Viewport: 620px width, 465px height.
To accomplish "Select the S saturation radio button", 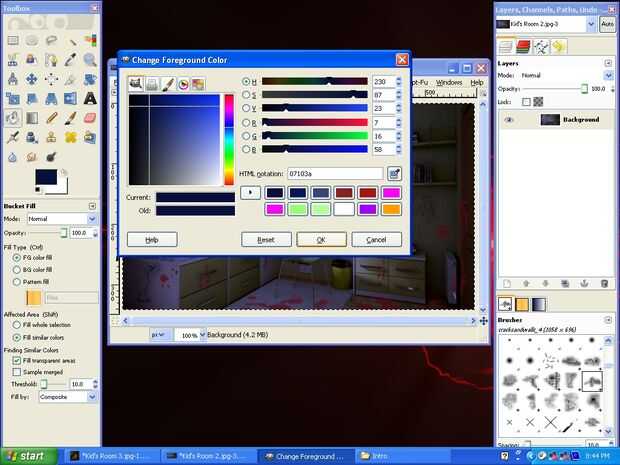I will (246, 95).
